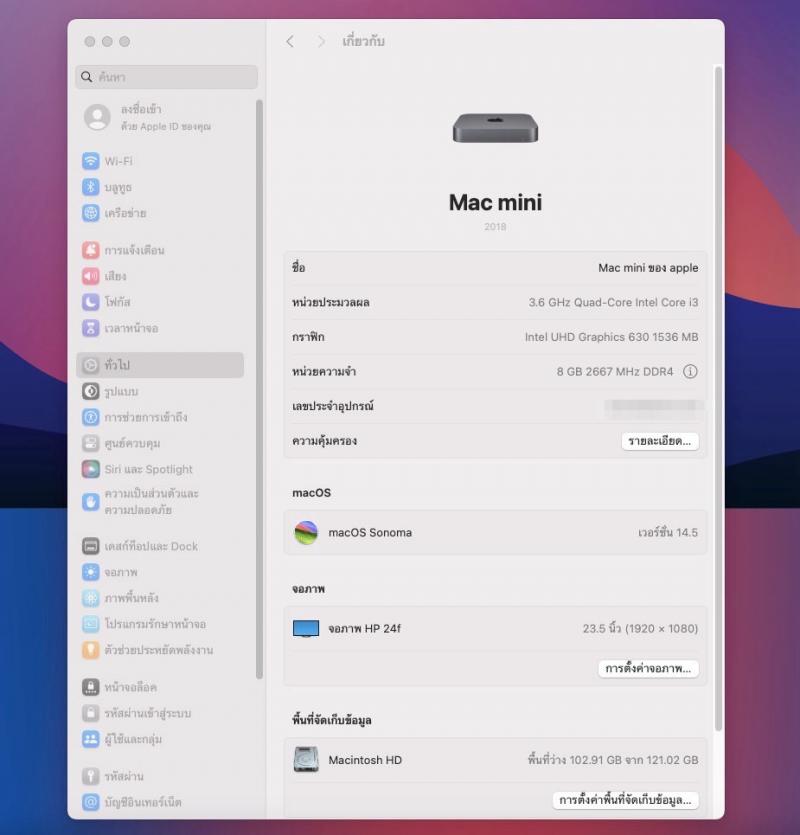800x835 pixels.
Task: Click the Mac mini device image
Action: click(495, 128)
